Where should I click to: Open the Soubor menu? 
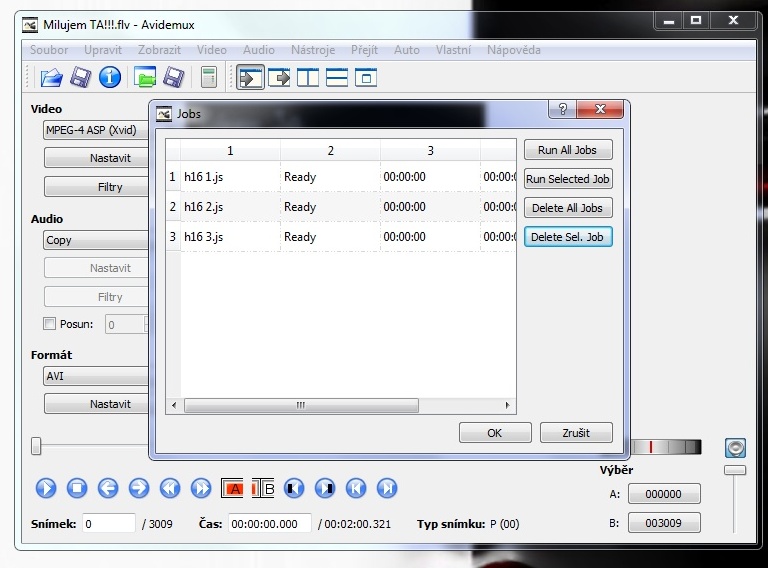(x=49, y=49)
